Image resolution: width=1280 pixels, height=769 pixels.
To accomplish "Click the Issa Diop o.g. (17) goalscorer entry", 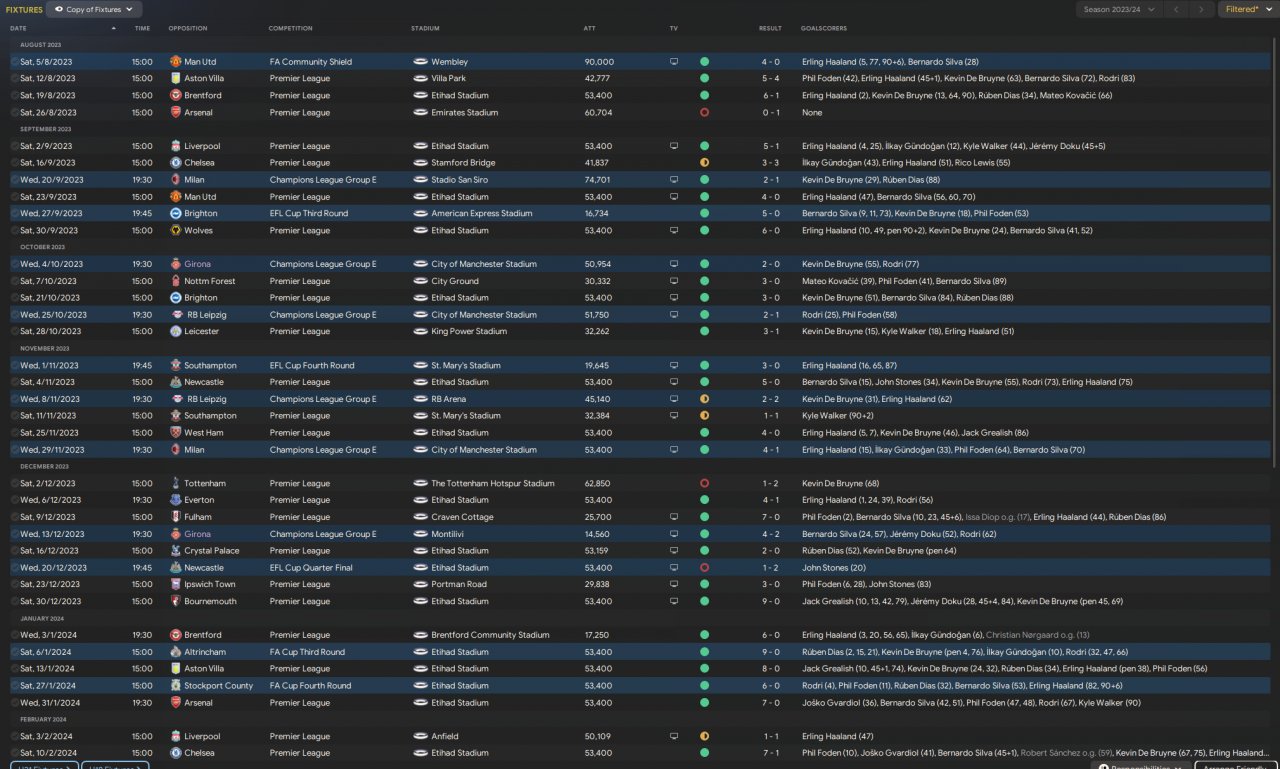I will point(997,517).
